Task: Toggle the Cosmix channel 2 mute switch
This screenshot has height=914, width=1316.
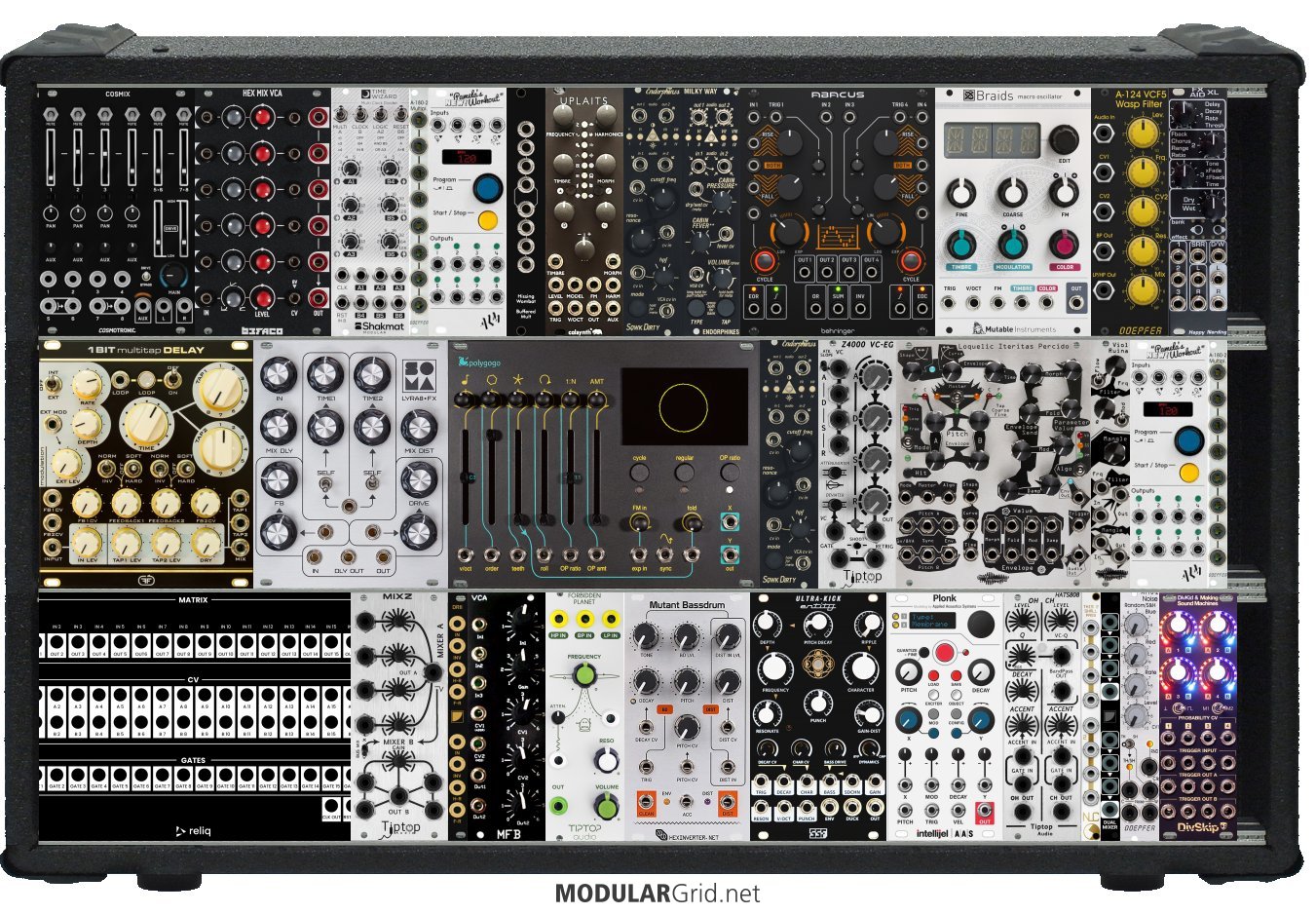Action: click(x=78, y=116)
